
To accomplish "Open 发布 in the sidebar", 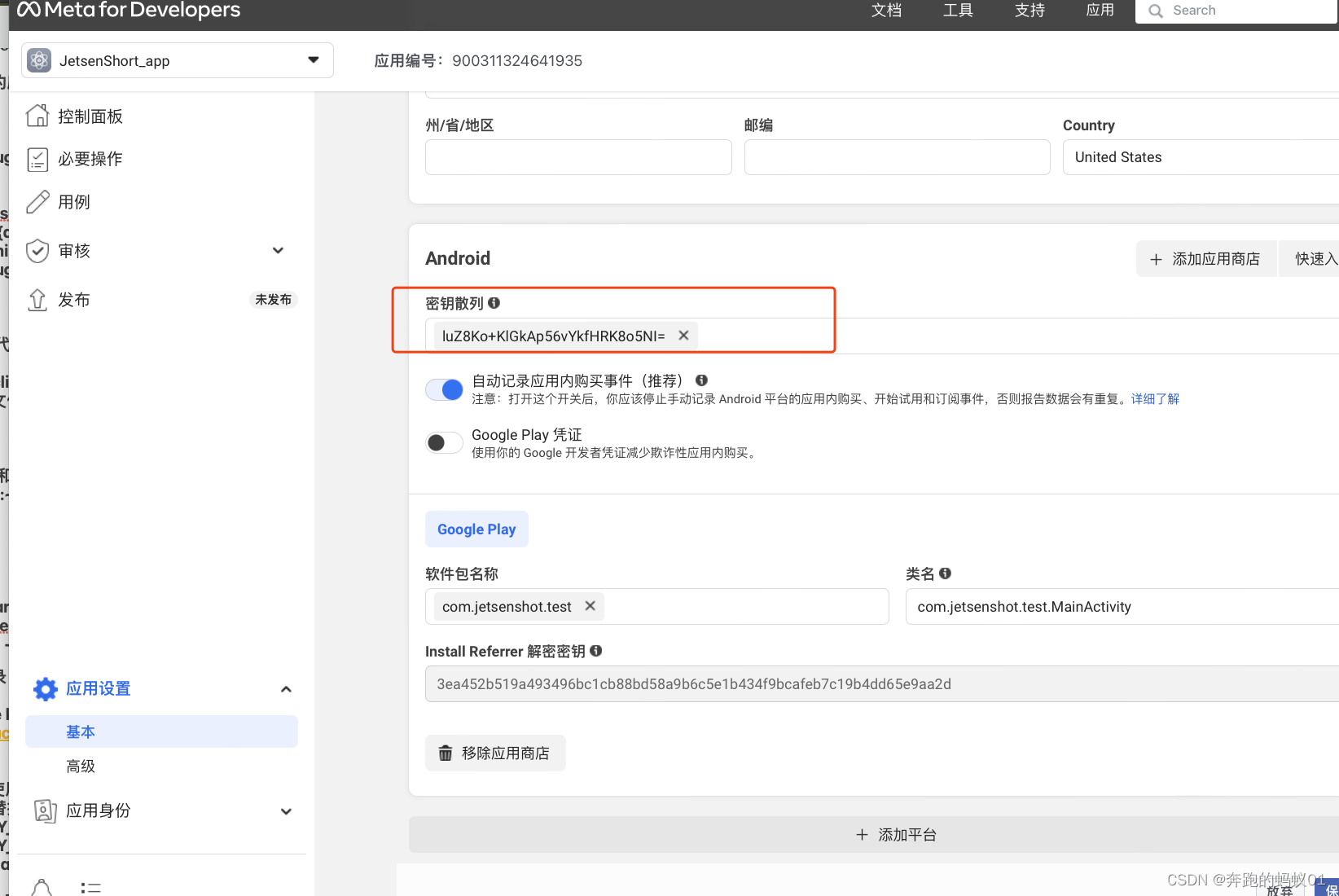I will (x=74, y=300).
